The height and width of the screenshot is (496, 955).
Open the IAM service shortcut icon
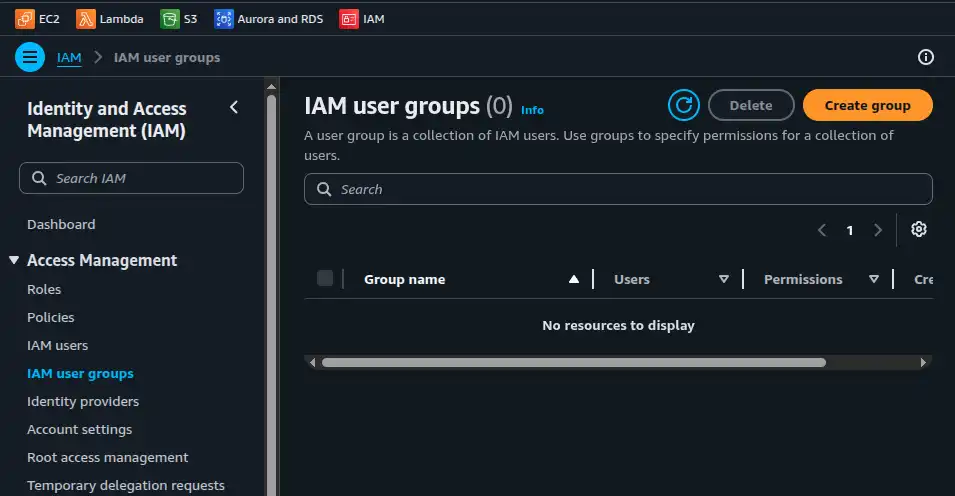click(349, 19)
